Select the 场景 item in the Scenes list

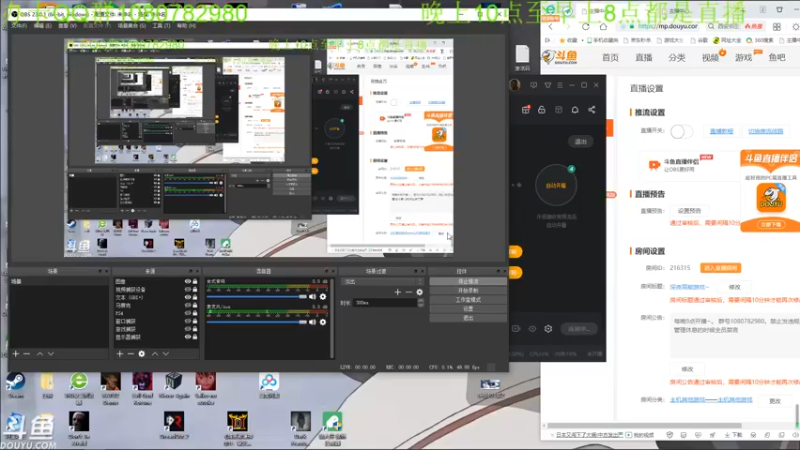pos(60,282)
